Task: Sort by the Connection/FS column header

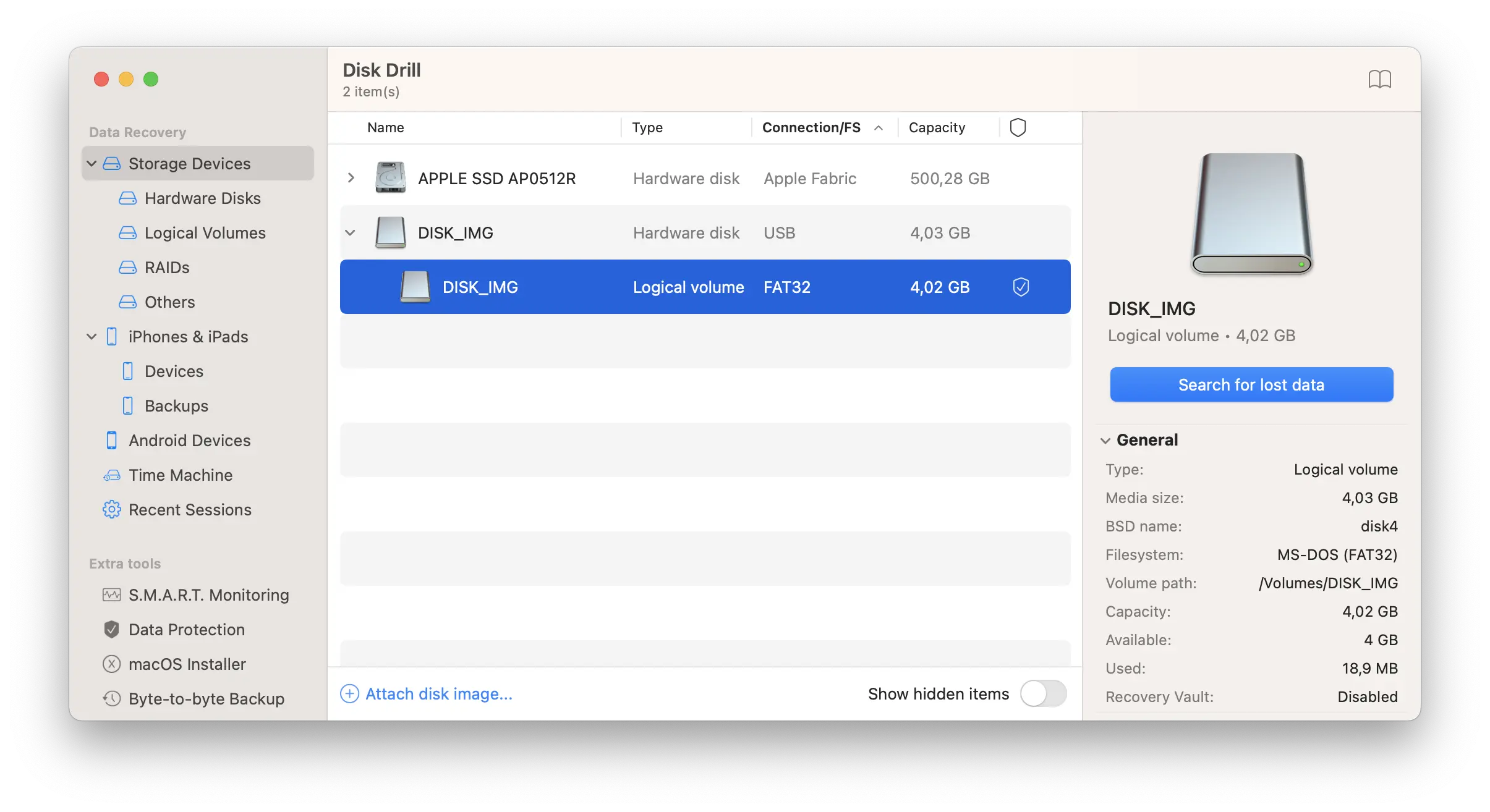Action: pyautogui.click(x=811, y=127)
